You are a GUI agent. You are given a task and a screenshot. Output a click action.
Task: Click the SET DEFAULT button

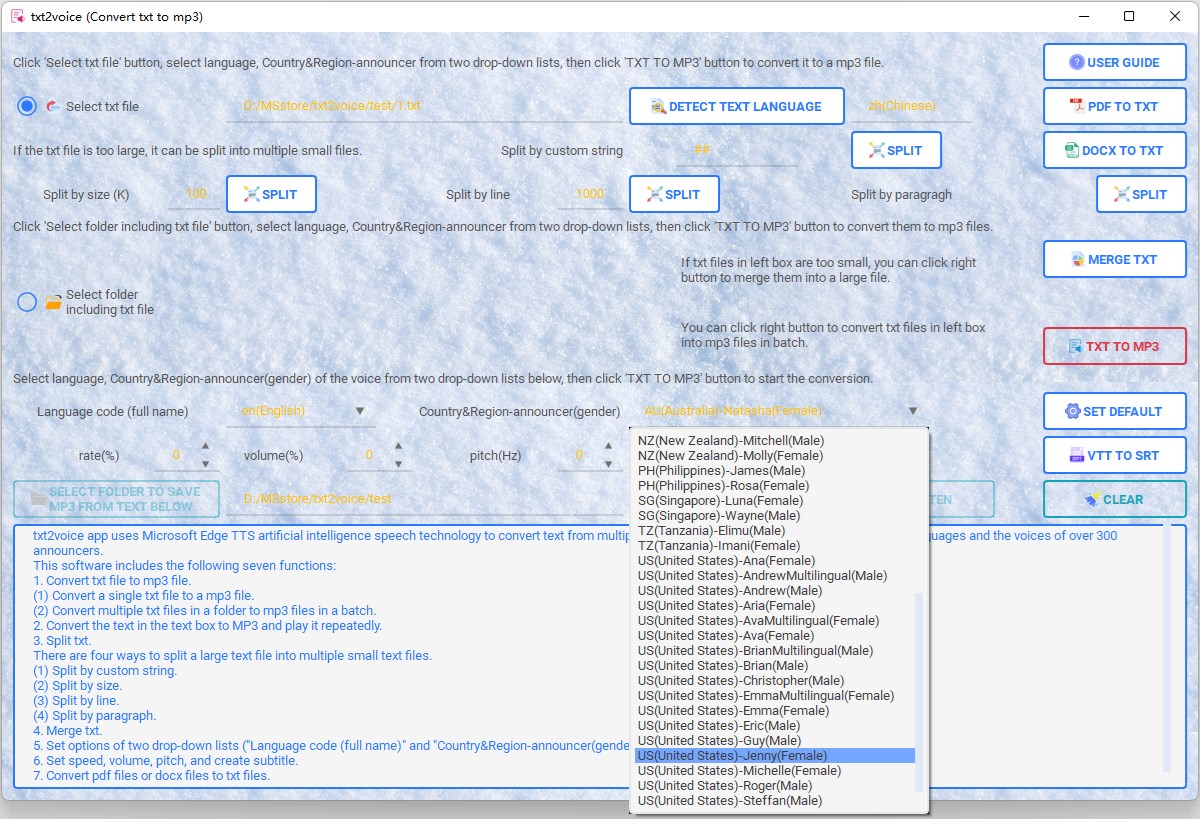click(x=1115, y=411)
